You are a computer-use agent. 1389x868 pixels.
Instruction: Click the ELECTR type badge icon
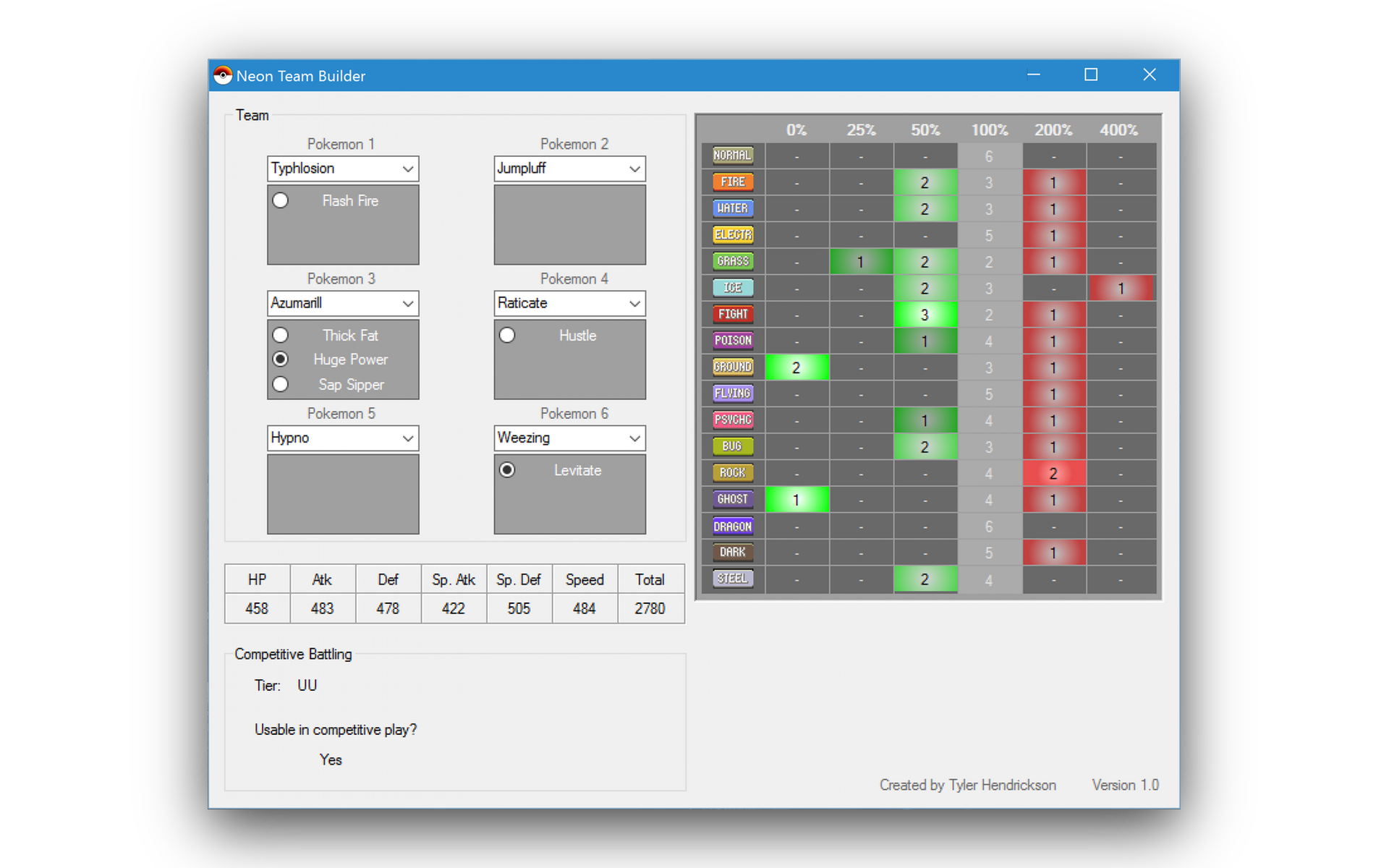(x=733, y=235)
